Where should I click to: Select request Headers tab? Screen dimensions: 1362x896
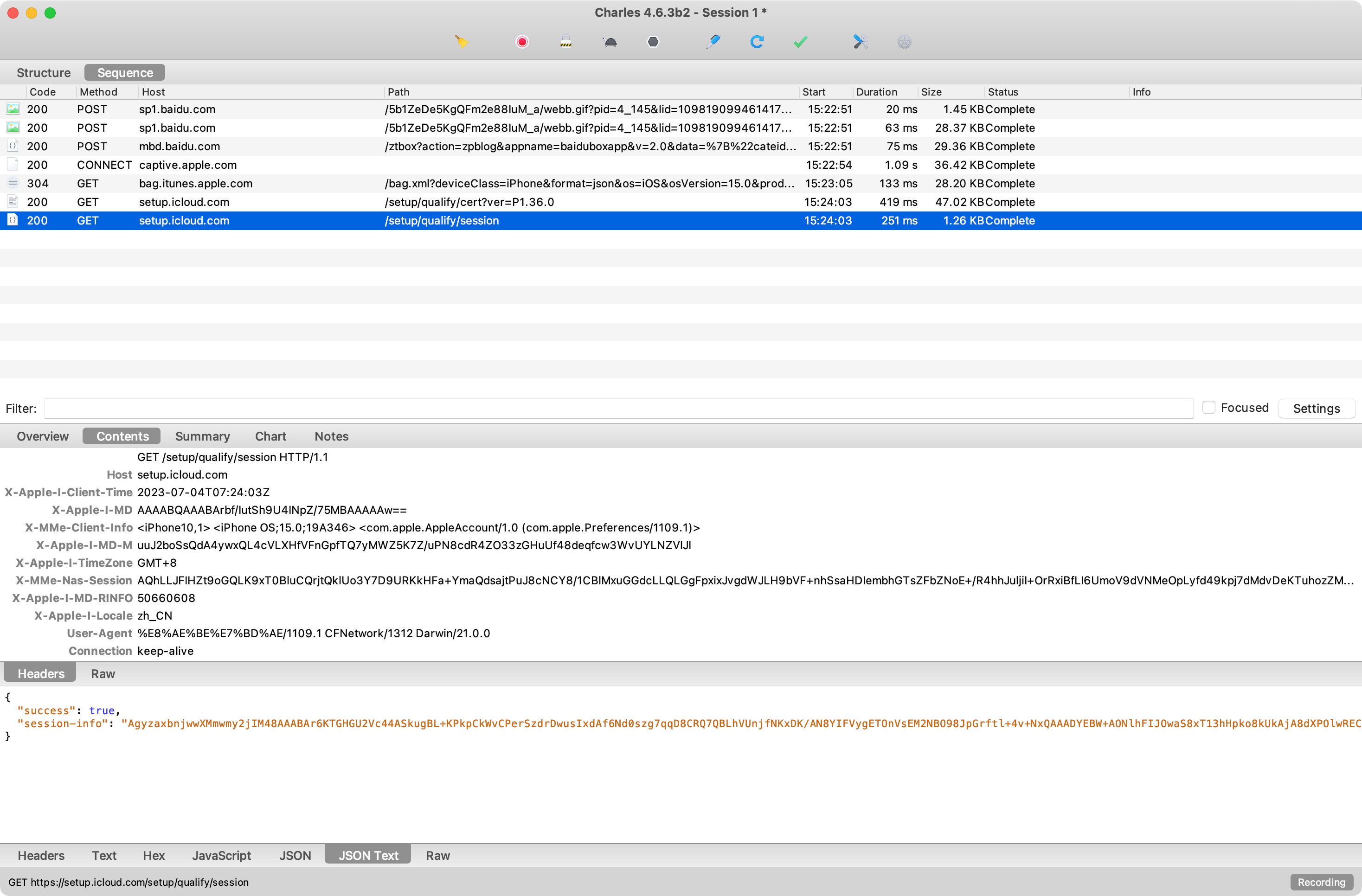(x=41, y=673)
